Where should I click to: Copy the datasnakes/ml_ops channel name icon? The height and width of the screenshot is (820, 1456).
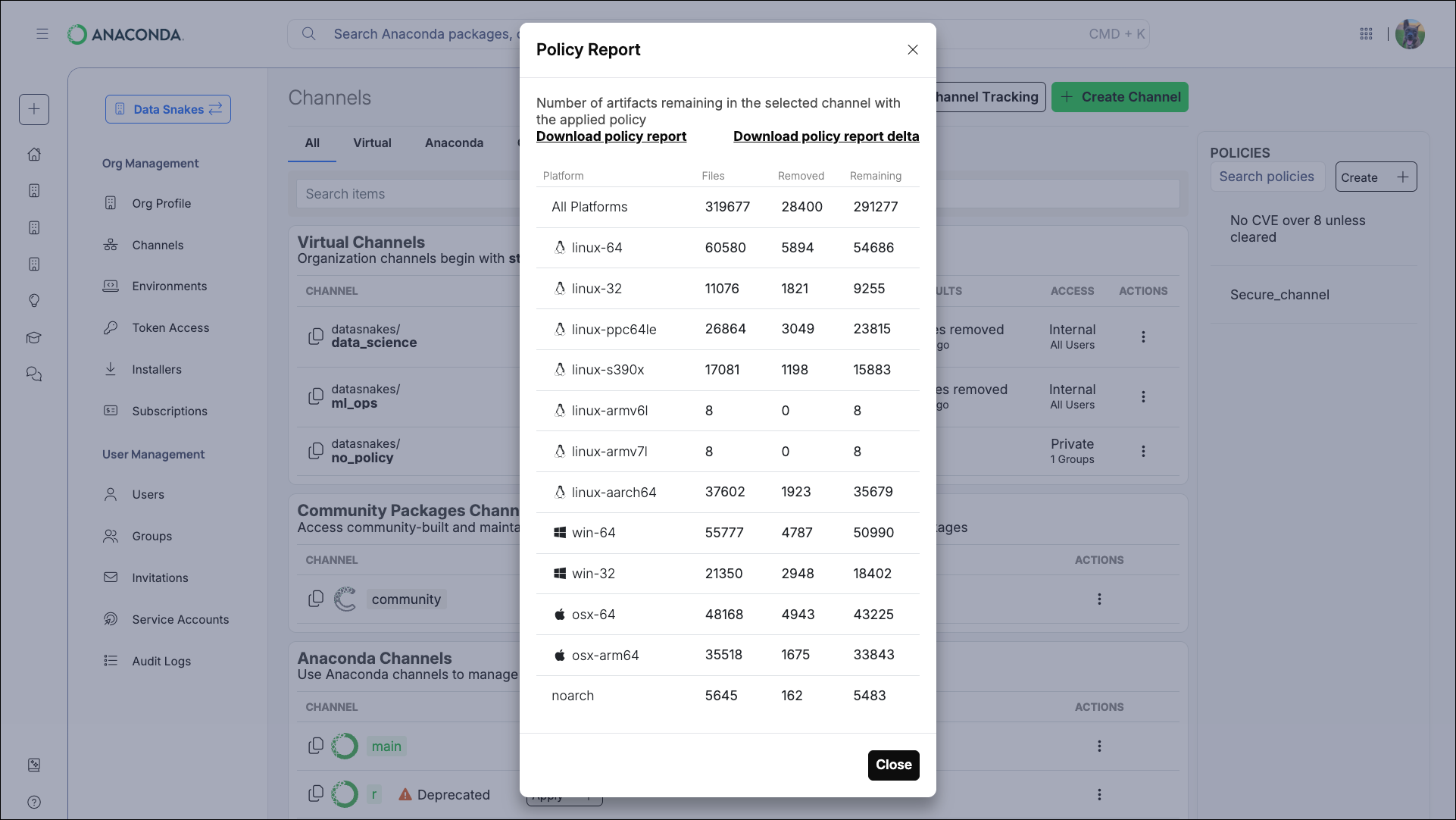[x=316, y=396]
